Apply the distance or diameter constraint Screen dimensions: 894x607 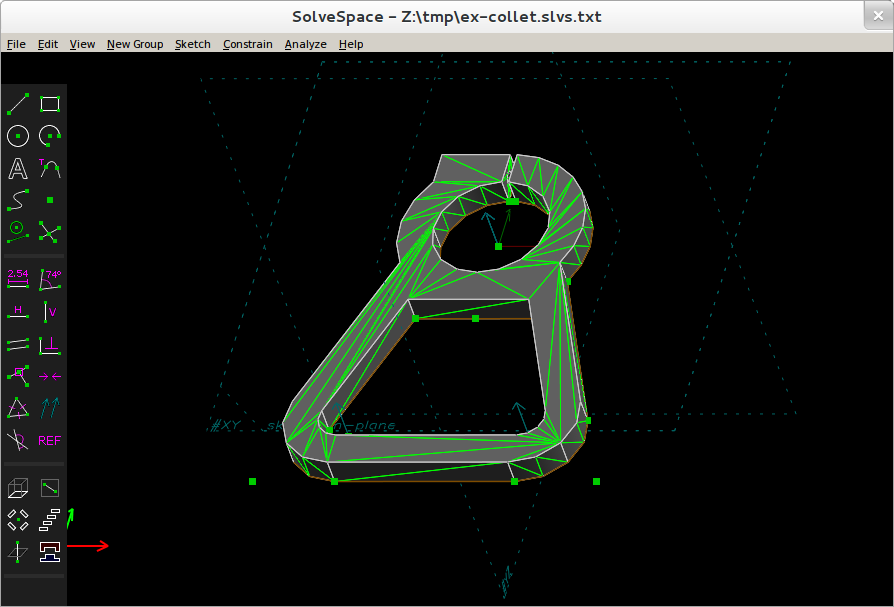coord(18,279)
